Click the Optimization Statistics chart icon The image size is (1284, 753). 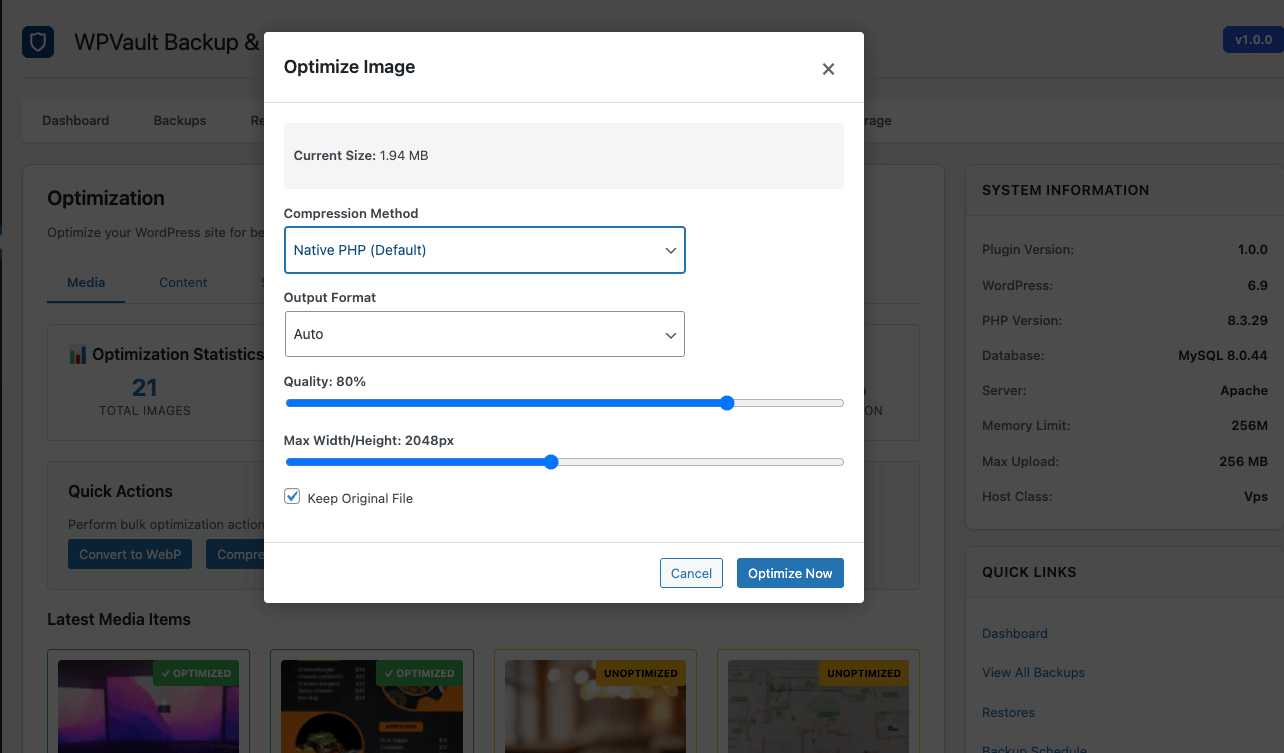[x=78, y=355]
